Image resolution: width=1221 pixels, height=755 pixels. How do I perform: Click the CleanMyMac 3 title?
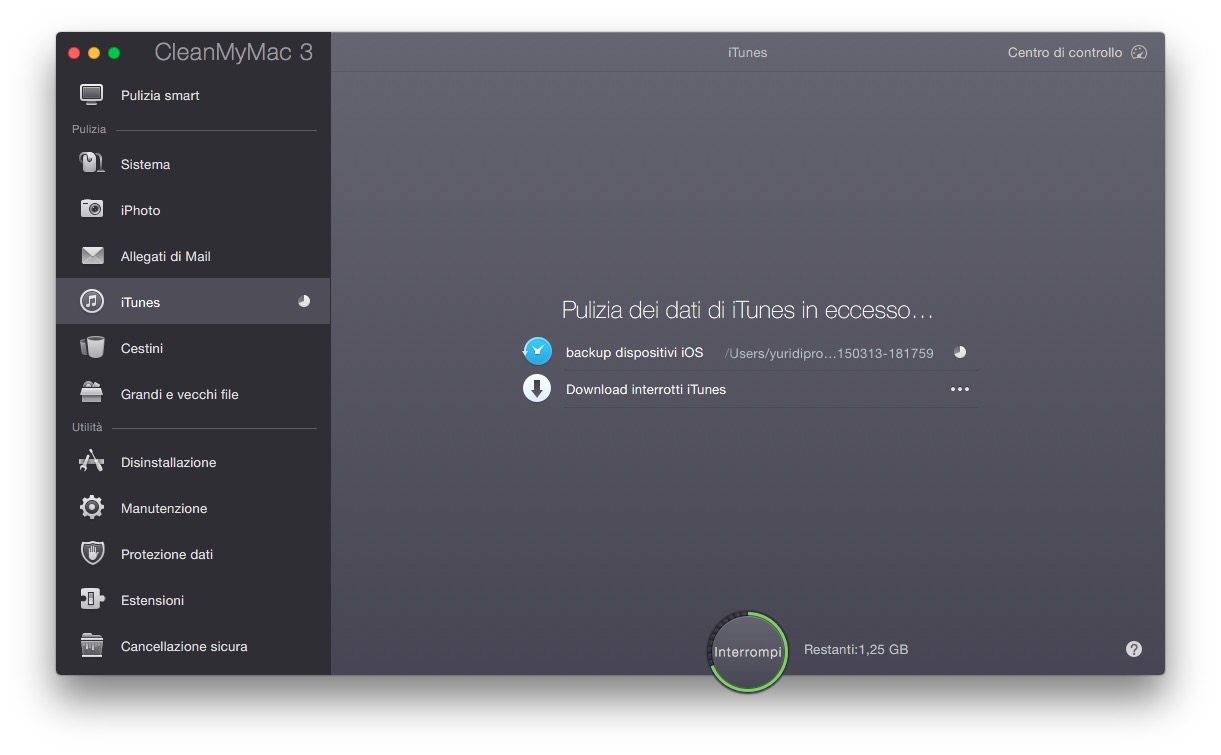click(234, 53)
